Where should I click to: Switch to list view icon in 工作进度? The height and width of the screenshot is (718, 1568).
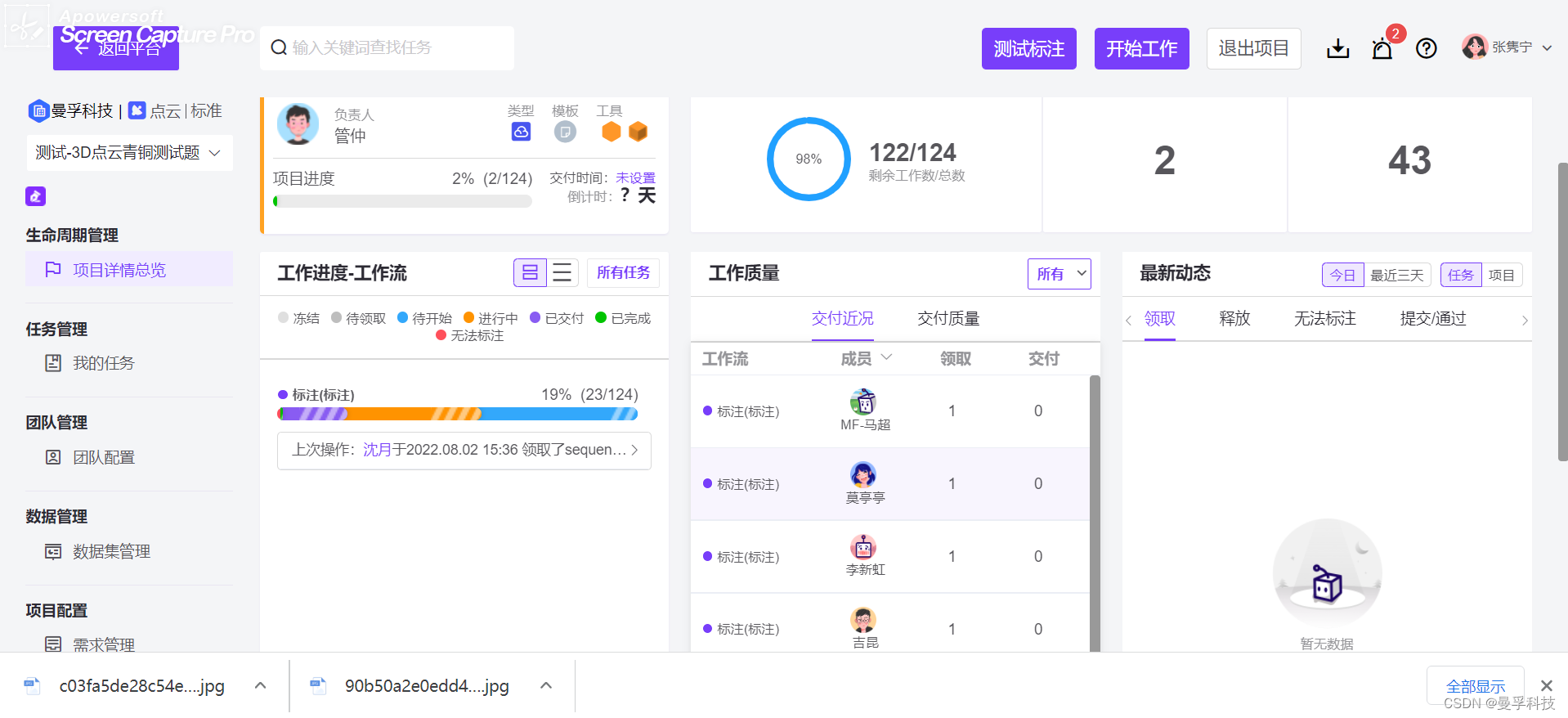pos(562,272)
